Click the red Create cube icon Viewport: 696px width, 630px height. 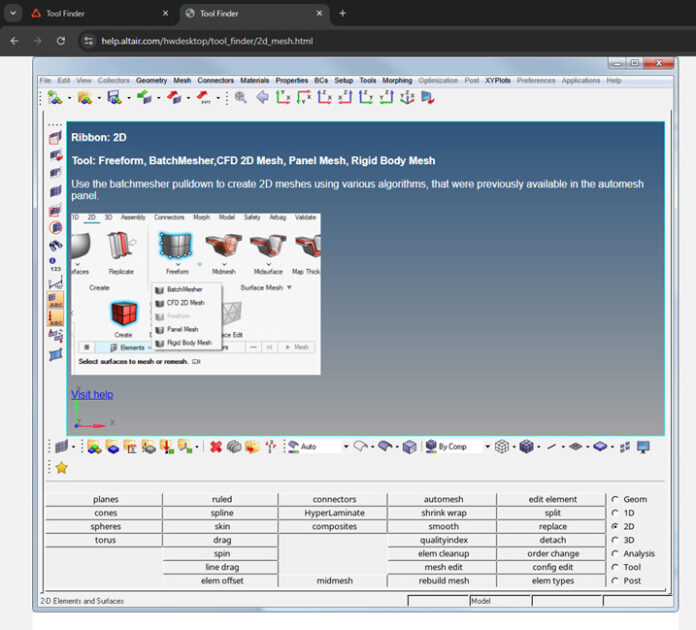tap(123, 314)
